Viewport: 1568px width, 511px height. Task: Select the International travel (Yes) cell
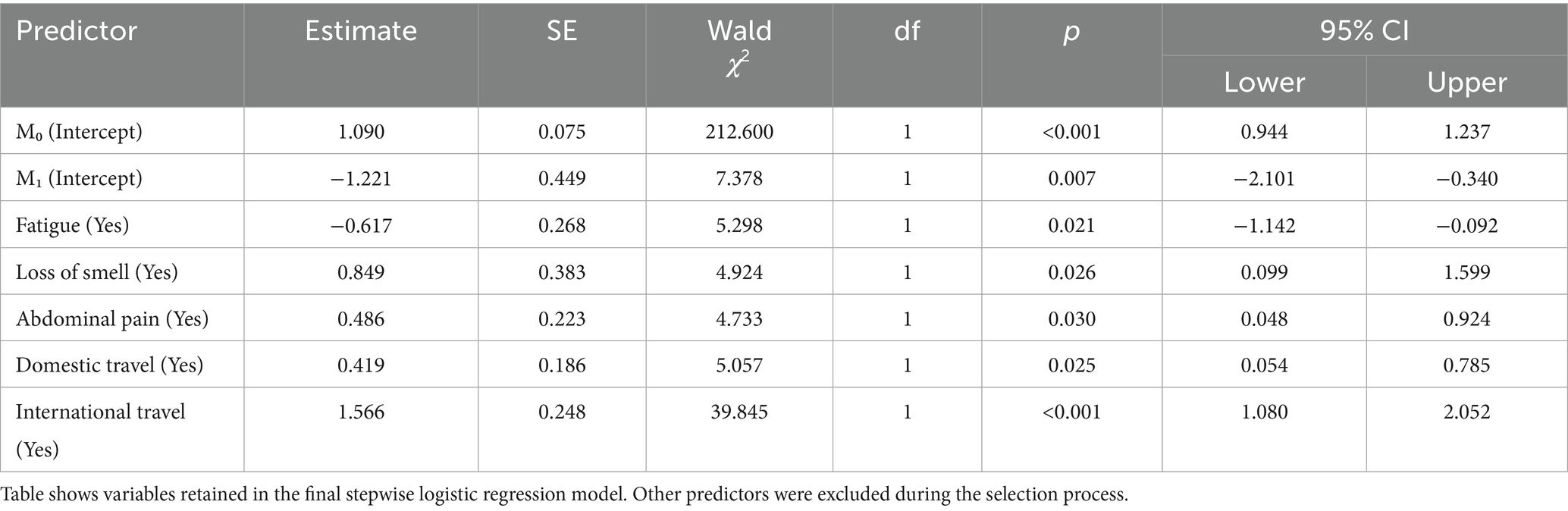100,430
